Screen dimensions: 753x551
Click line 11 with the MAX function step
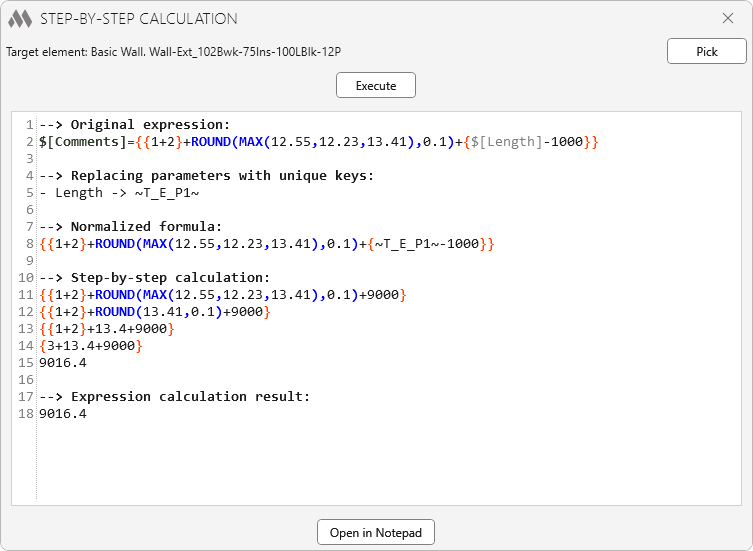coord(222,295)
